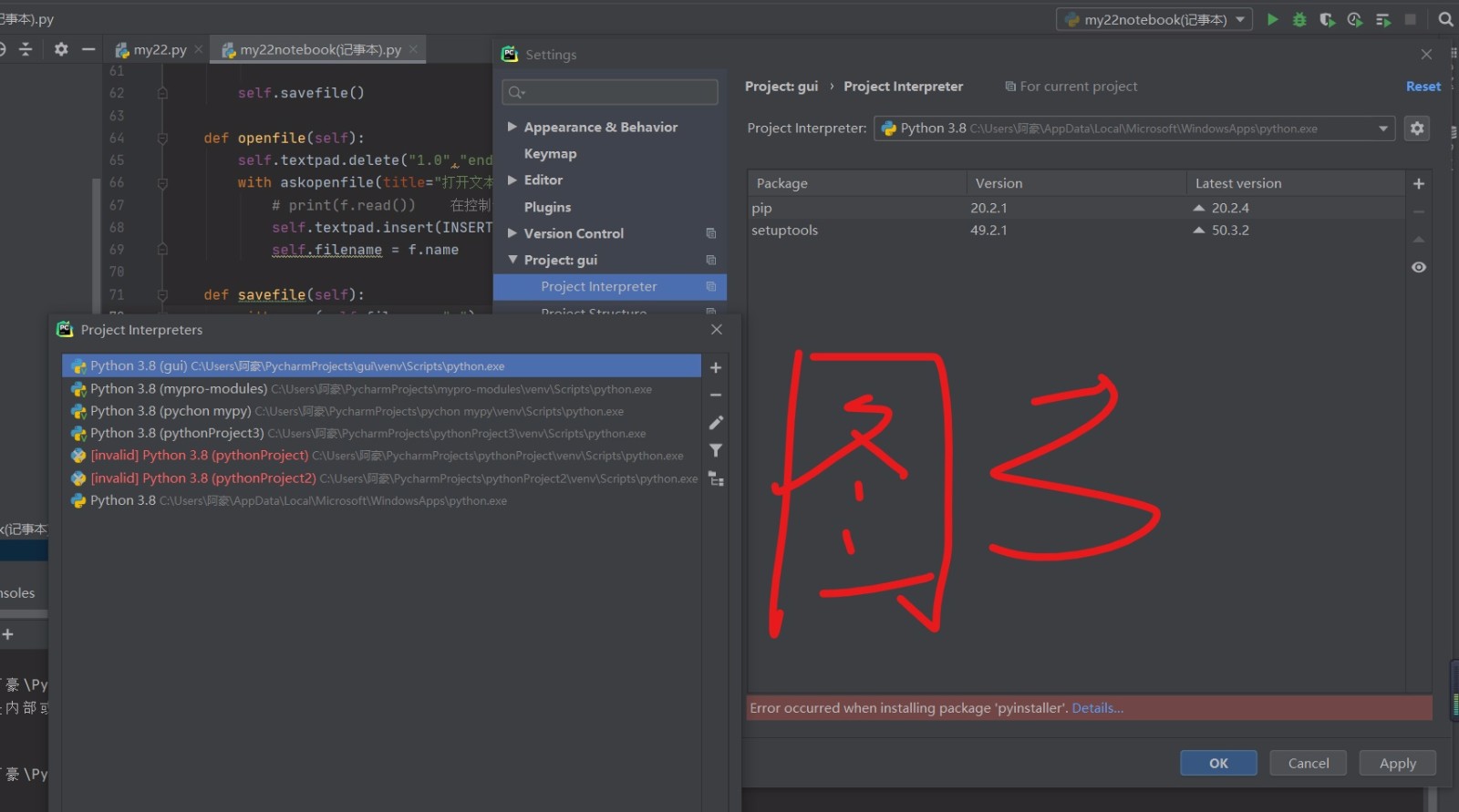Uninstall the selected package
Image resolution: width=1459 pixels, height=812 pixels.
click(x=1419, y=211)
